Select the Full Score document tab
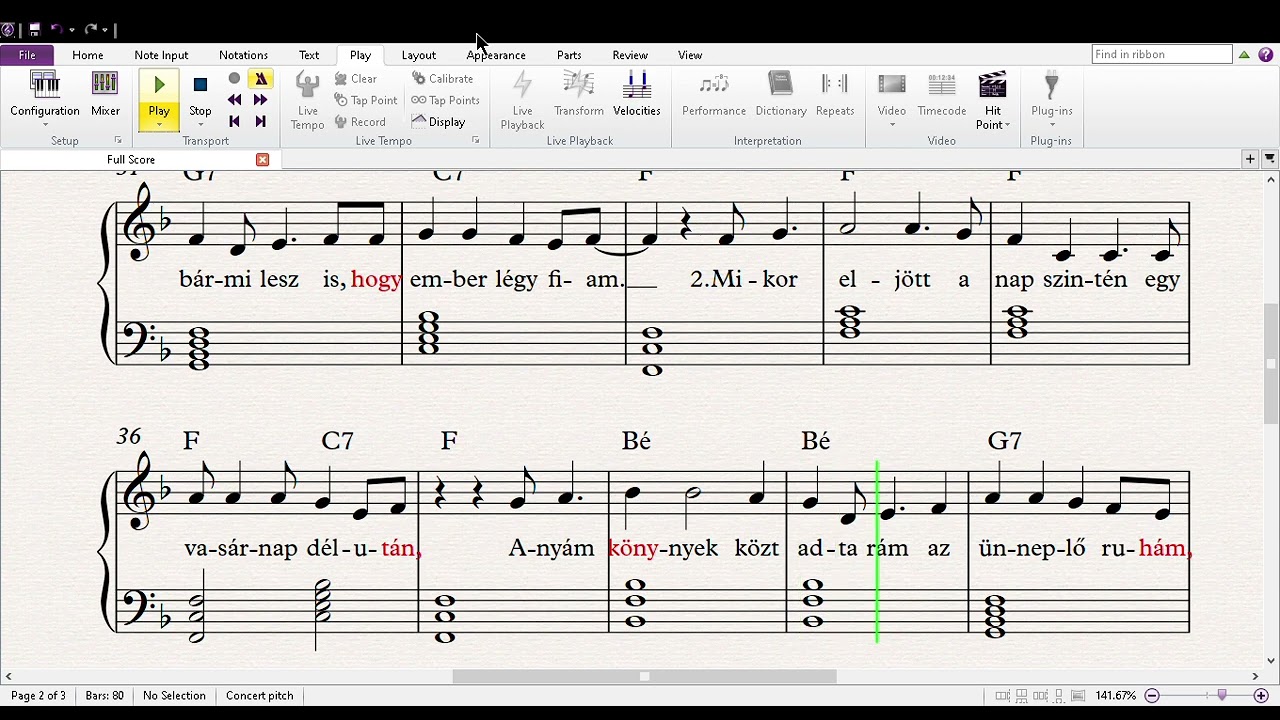1280x720 pixels. pyautogui.click(x=131, y=160)
